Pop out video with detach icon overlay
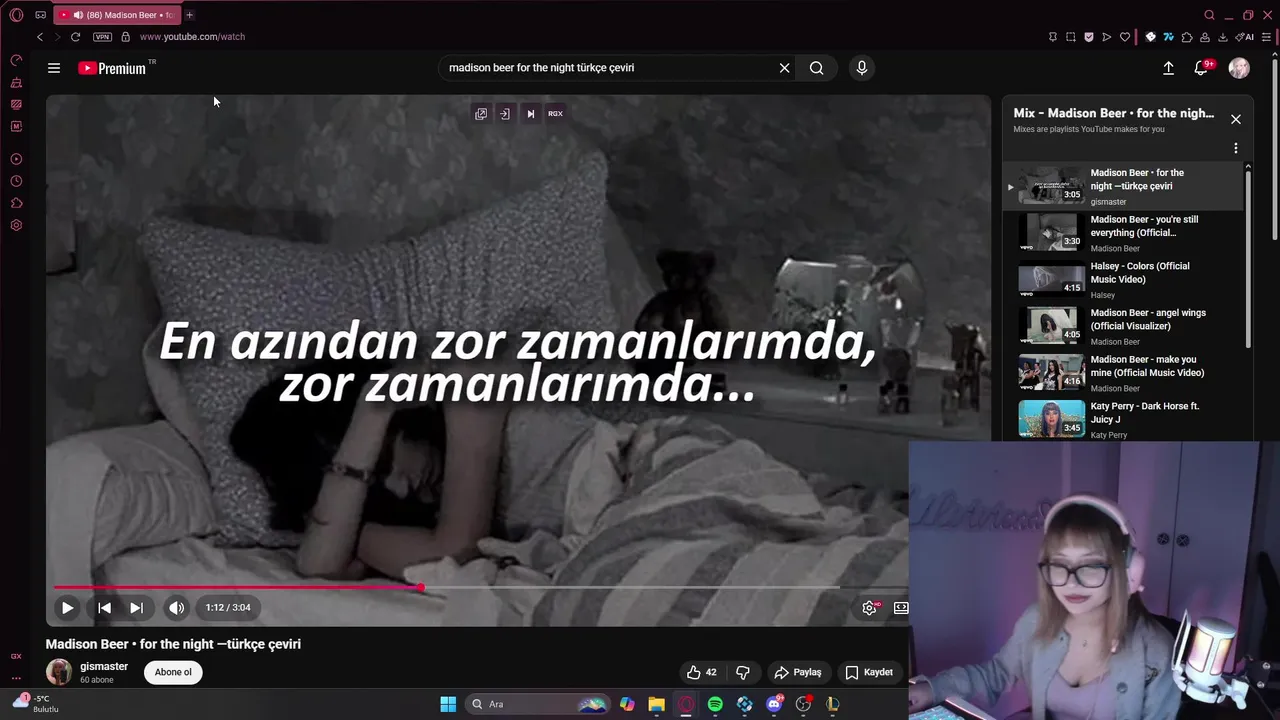 tap(481, 114)
